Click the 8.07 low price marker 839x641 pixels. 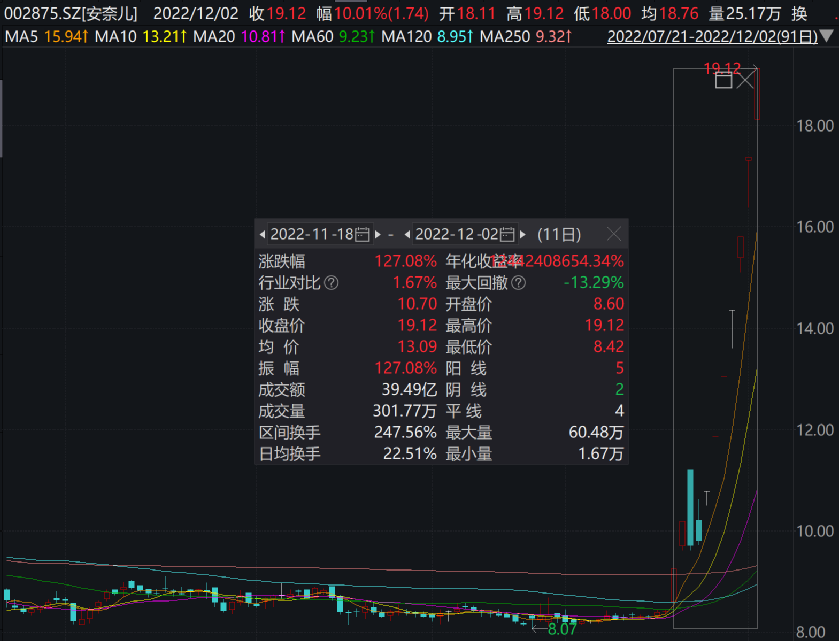562,629
